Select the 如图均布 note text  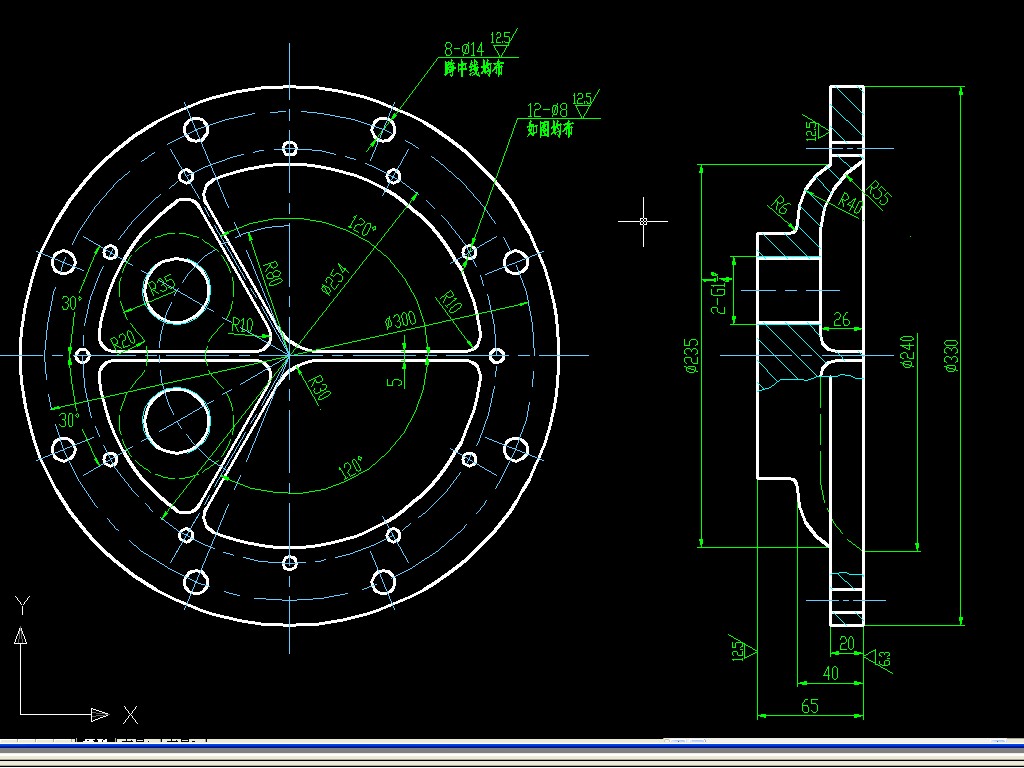pos(550,129)
